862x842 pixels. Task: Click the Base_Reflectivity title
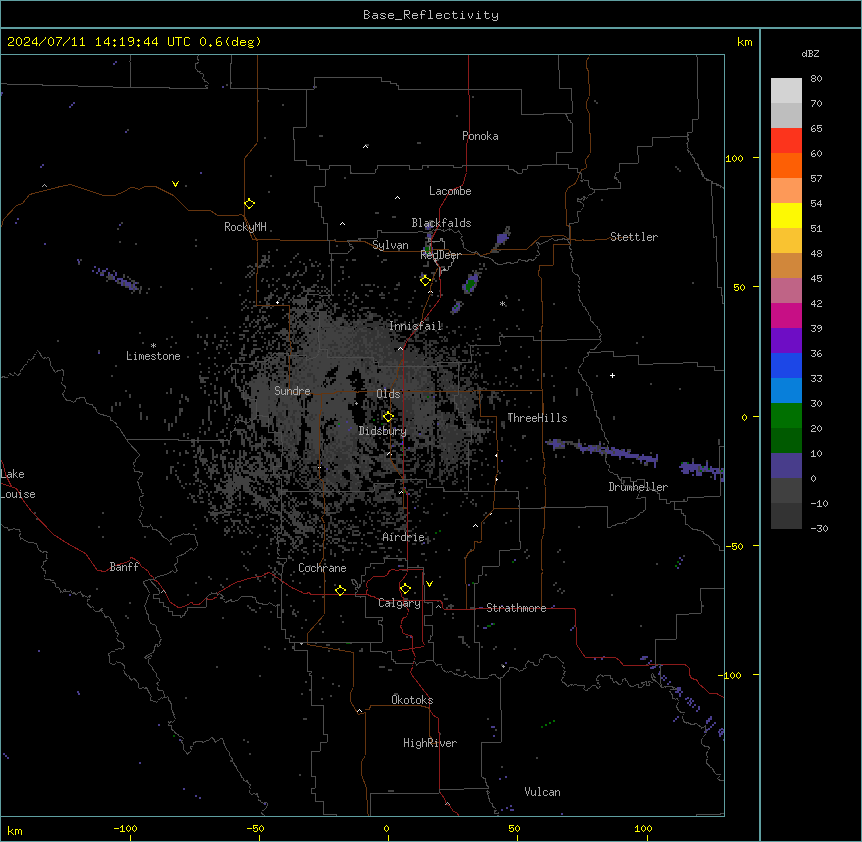pyautogui.click(x=431, y=15)
